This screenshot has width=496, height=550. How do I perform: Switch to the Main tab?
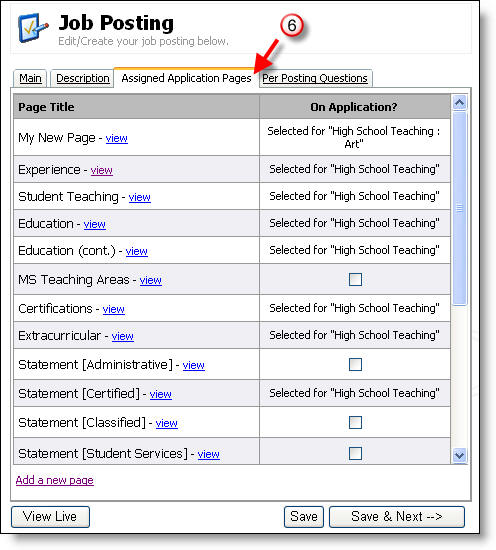[x=30, y=78]
